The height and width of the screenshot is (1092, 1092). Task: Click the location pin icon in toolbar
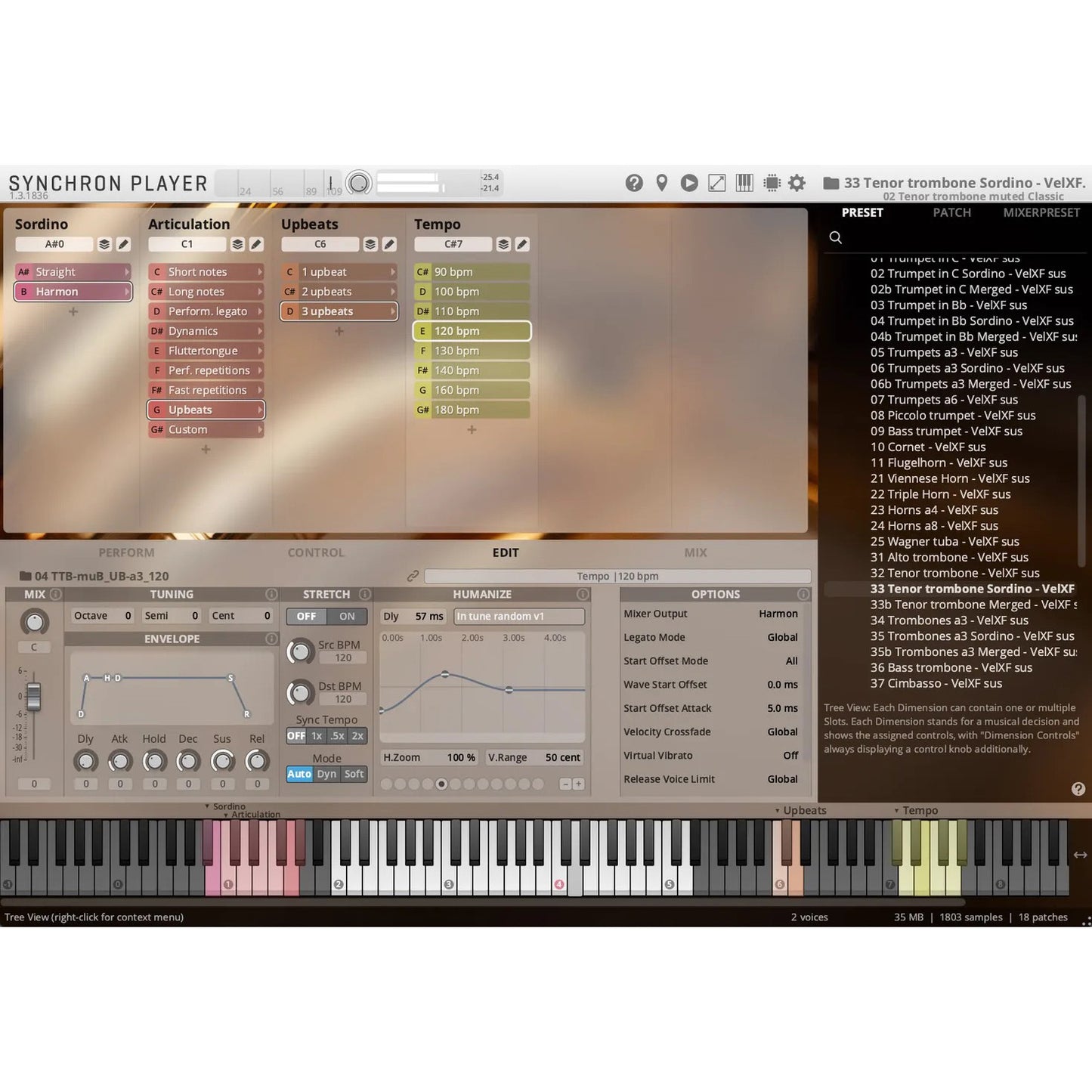(x=661, y=183)
